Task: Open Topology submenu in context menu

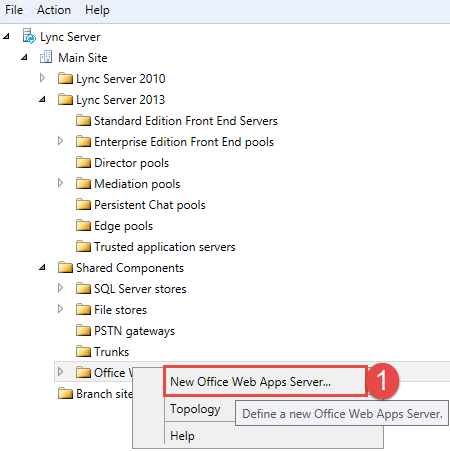Action: (x=195, y=409)
